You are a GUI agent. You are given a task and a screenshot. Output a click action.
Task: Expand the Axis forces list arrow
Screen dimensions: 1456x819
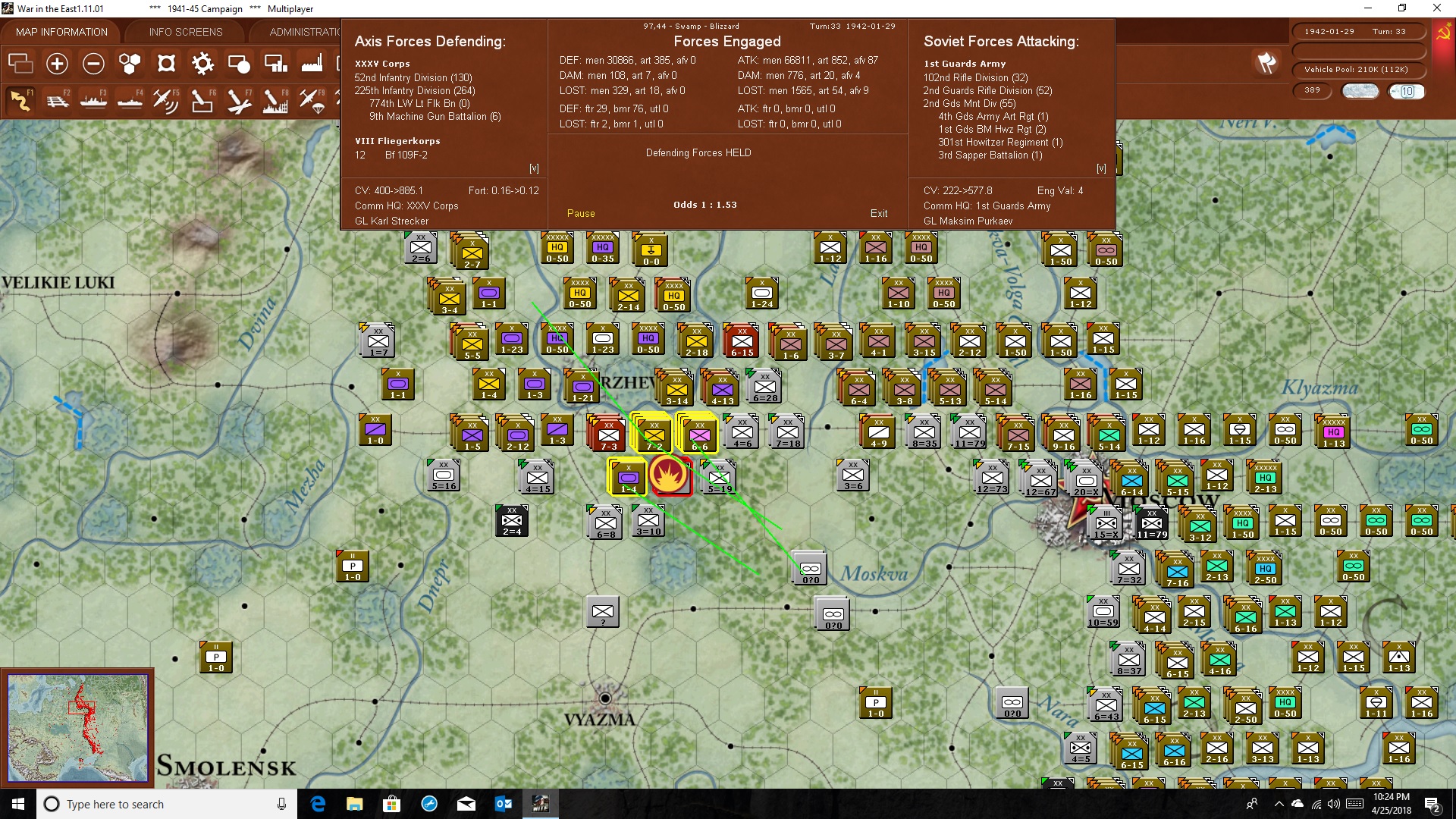(x=534, y=168)
